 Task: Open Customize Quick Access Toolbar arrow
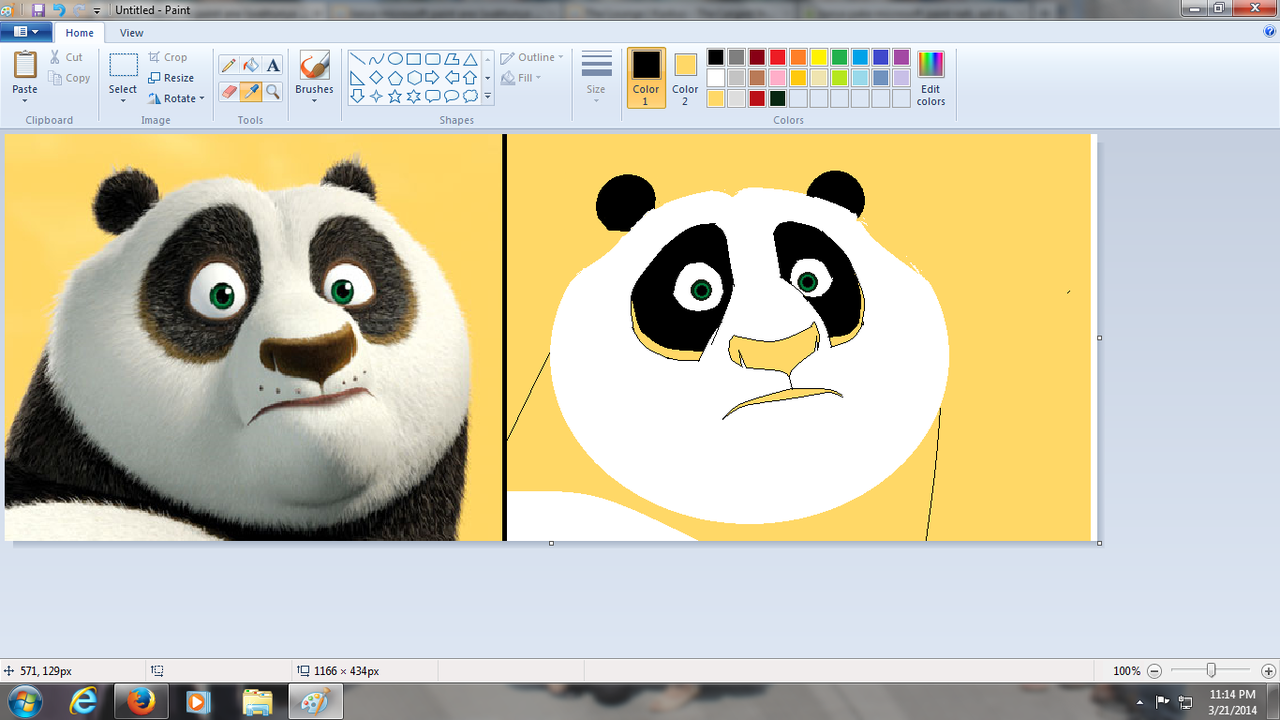click(97, 10)
